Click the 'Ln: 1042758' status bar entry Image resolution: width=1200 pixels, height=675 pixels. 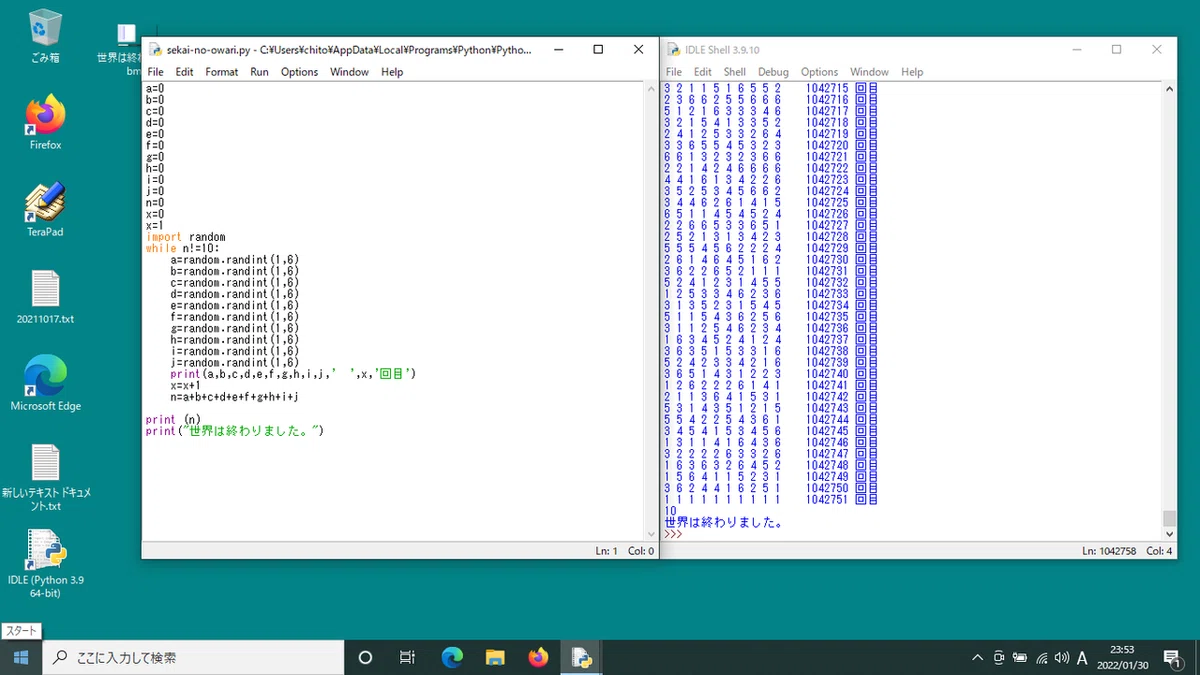click(x=1109, y=551)
